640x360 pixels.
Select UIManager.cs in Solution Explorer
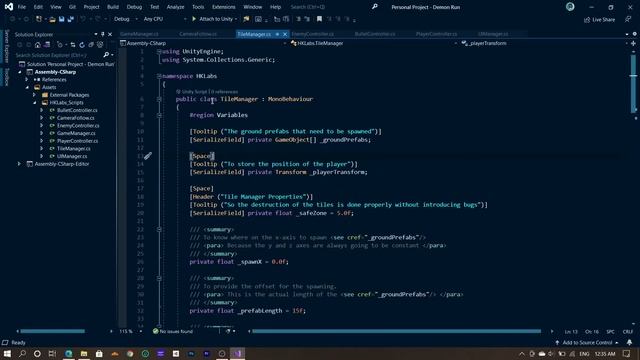(72, 156)
